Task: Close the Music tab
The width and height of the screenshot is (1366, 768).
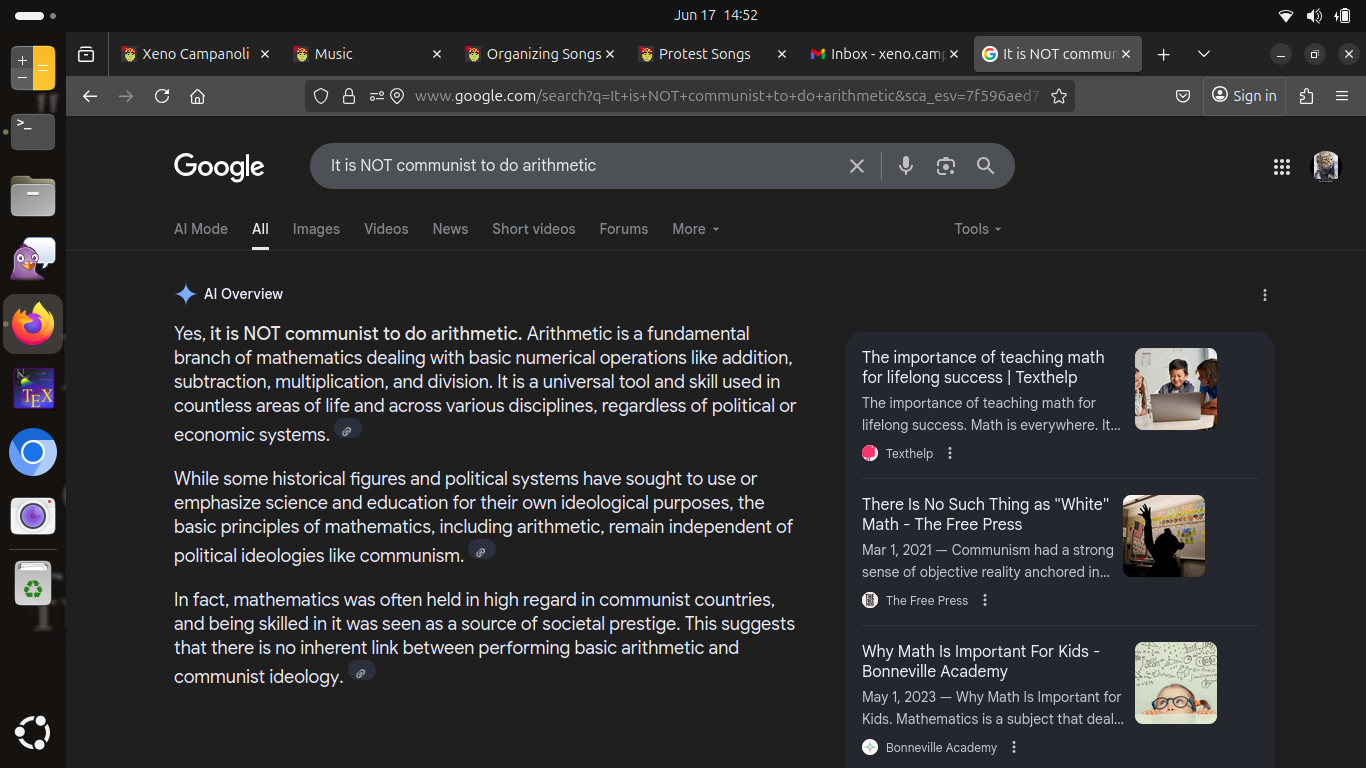Action: tap(437, 54)
